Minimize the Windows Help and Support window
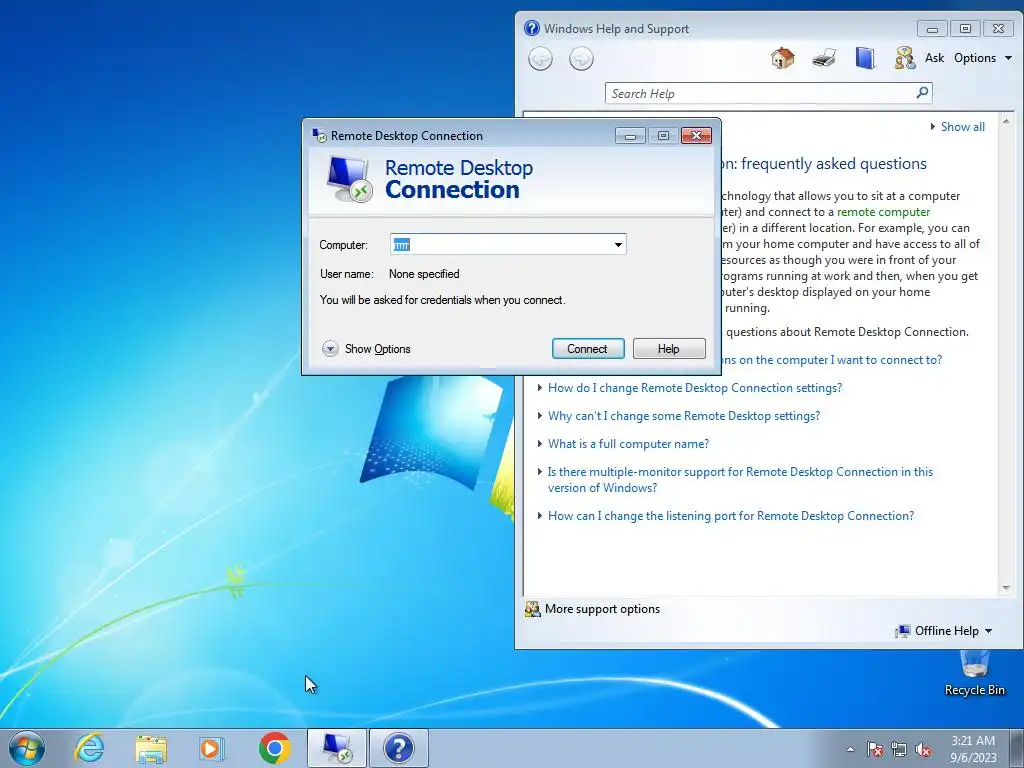Screen dimensions: 1024x768 coord(933,28)
